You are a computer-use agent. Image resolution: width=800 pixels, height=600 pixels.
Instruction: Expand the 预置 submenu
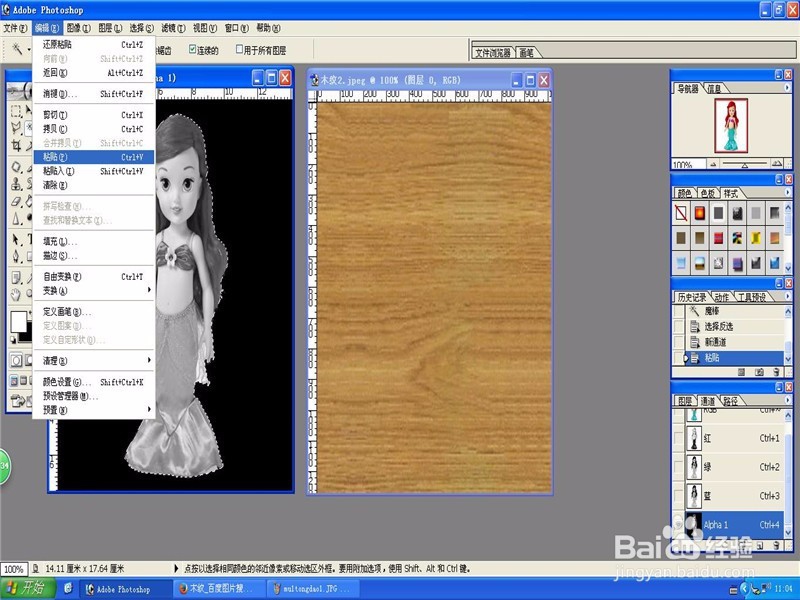click(x=94, y=410)
